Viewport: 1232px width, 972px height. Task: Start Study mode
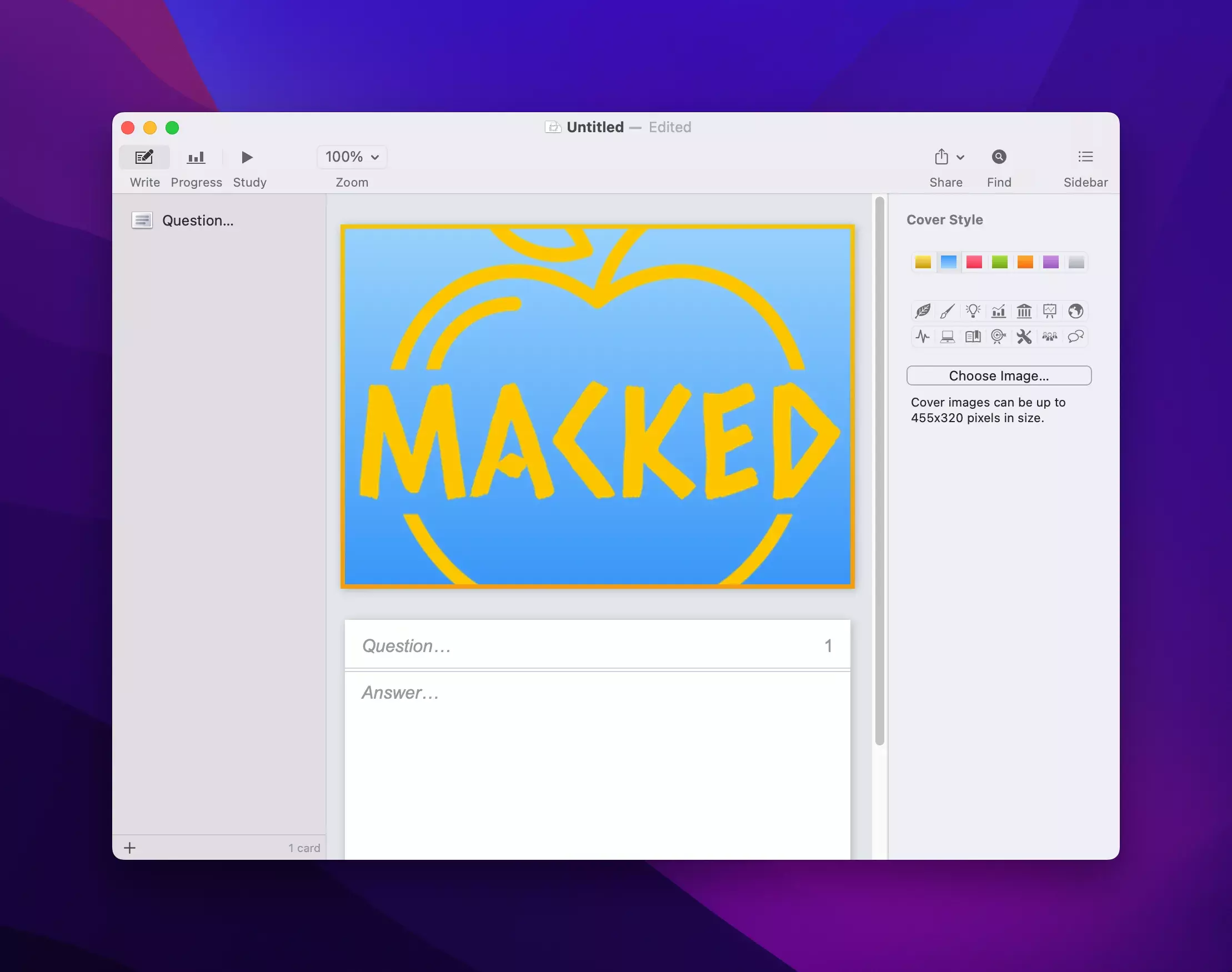(x=247, y=157)
